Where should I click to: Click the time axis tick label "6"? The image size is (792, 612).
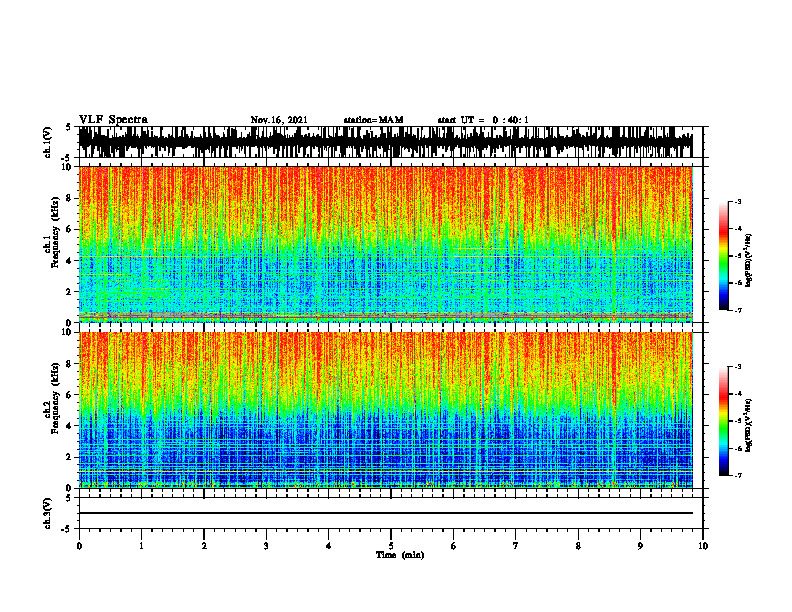point(454,546)
